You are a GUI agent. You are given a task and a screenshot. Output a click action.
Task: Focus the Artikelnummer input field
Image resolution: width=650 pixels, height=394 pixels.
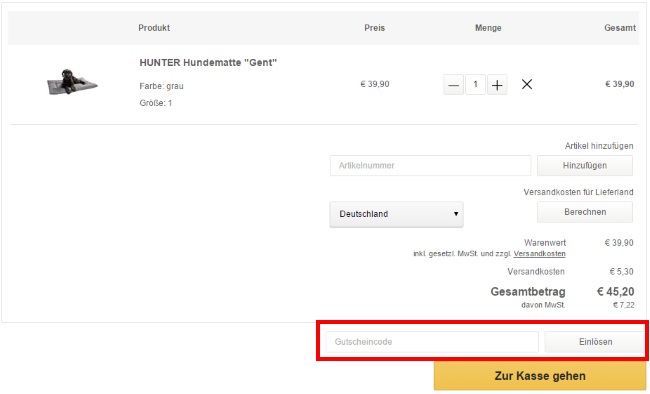pyautogui.click(x=430, y=165)
